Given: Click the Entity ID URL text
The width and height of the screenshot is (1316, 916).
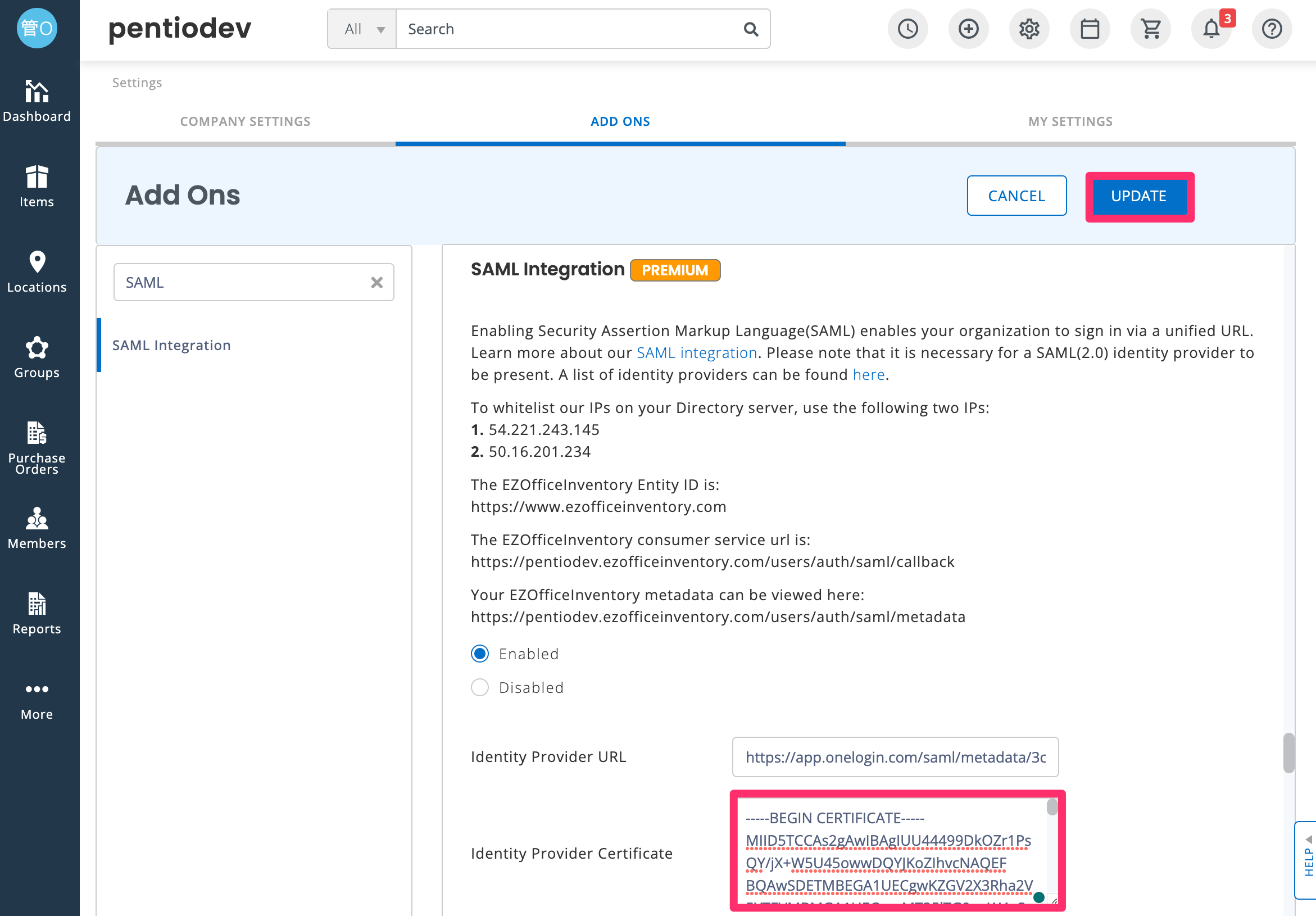Looking at the screenshot, I should tap(598, 507).
